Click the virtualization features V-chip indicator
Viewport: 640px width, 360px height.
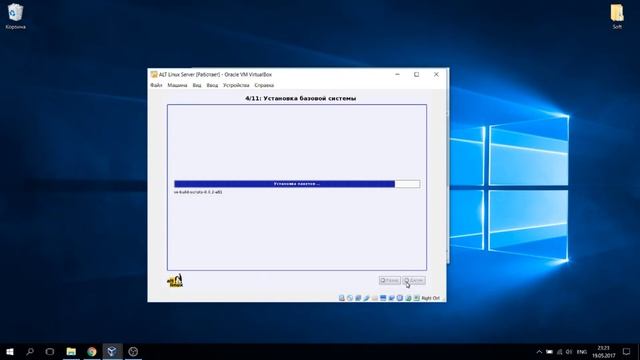click(x=400, y=298)
